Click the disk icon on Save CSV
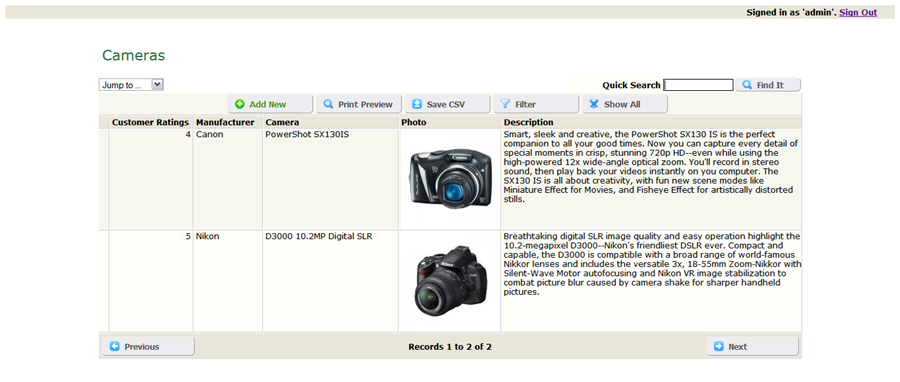The height and width of the screenshot is (382, 900). tap(417, 104)
